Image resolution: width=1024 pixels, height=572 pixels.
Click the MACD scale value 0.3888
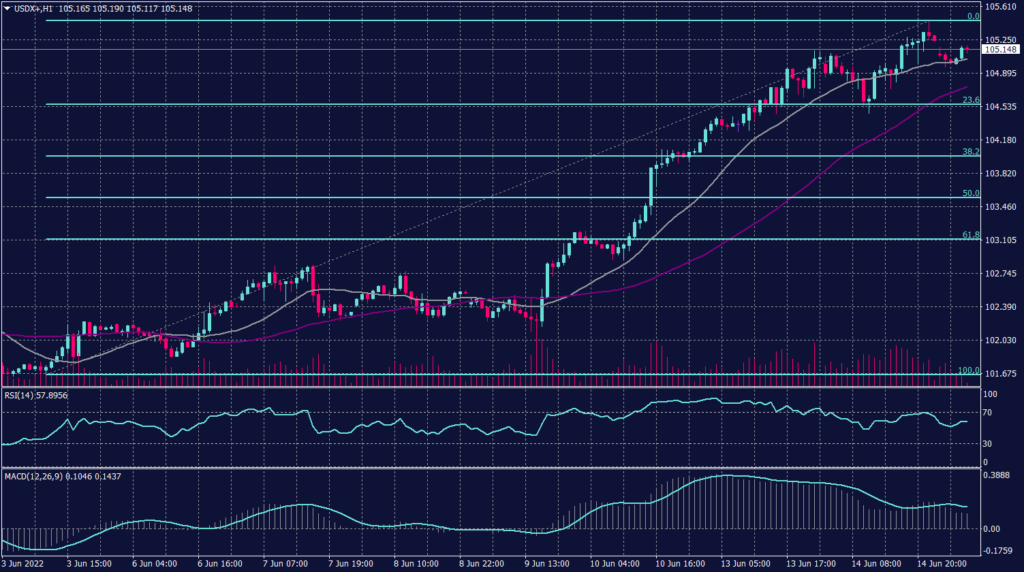[x=999, y=475]
